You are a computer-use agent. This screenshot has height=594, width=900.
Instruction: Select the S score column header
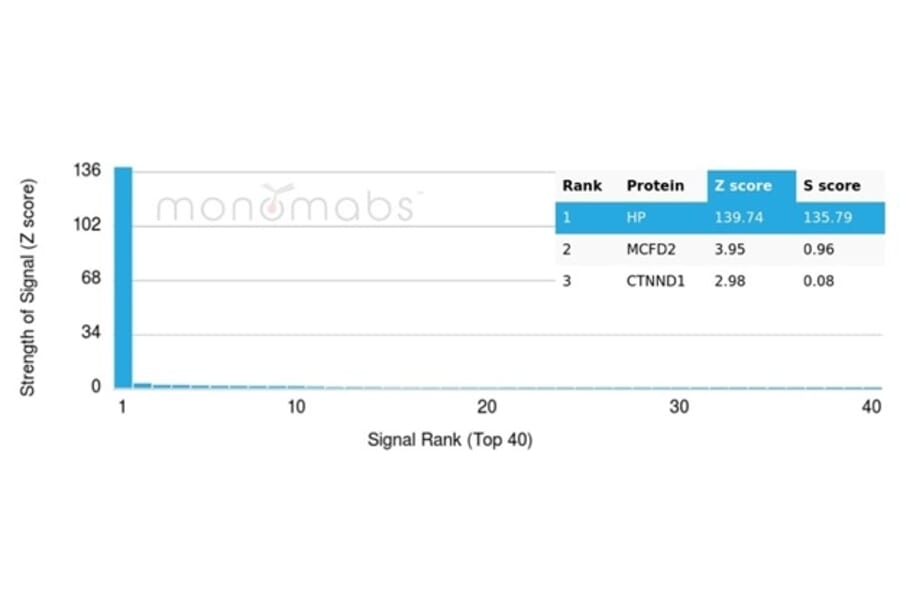pos(831,186)
